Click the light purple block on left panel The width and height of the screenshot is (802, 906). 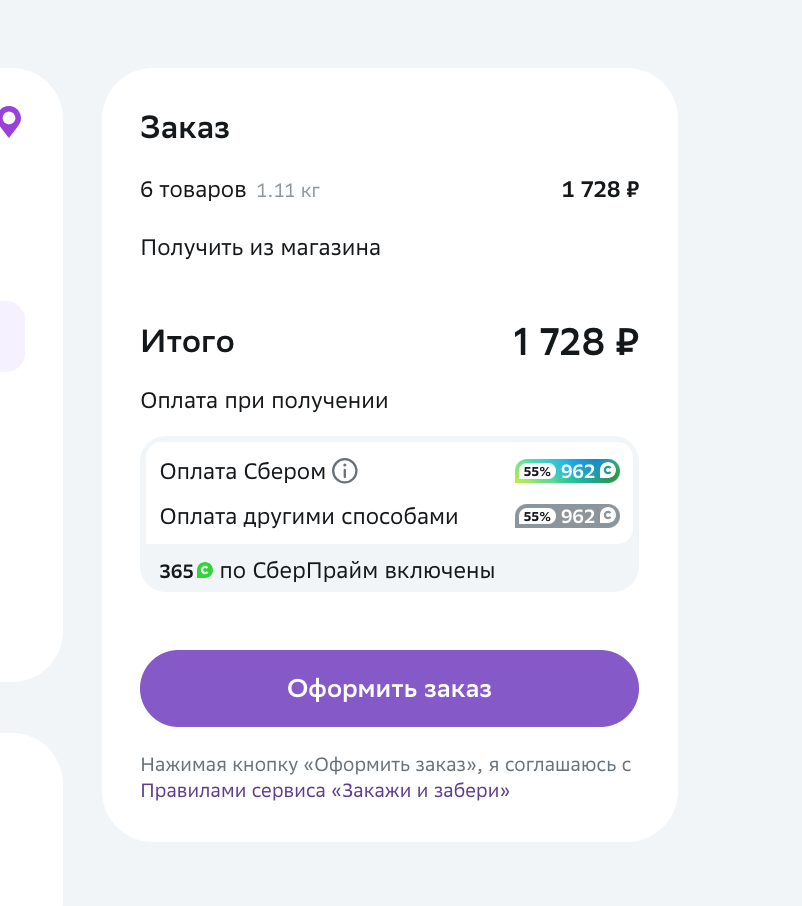click(12, 336)
